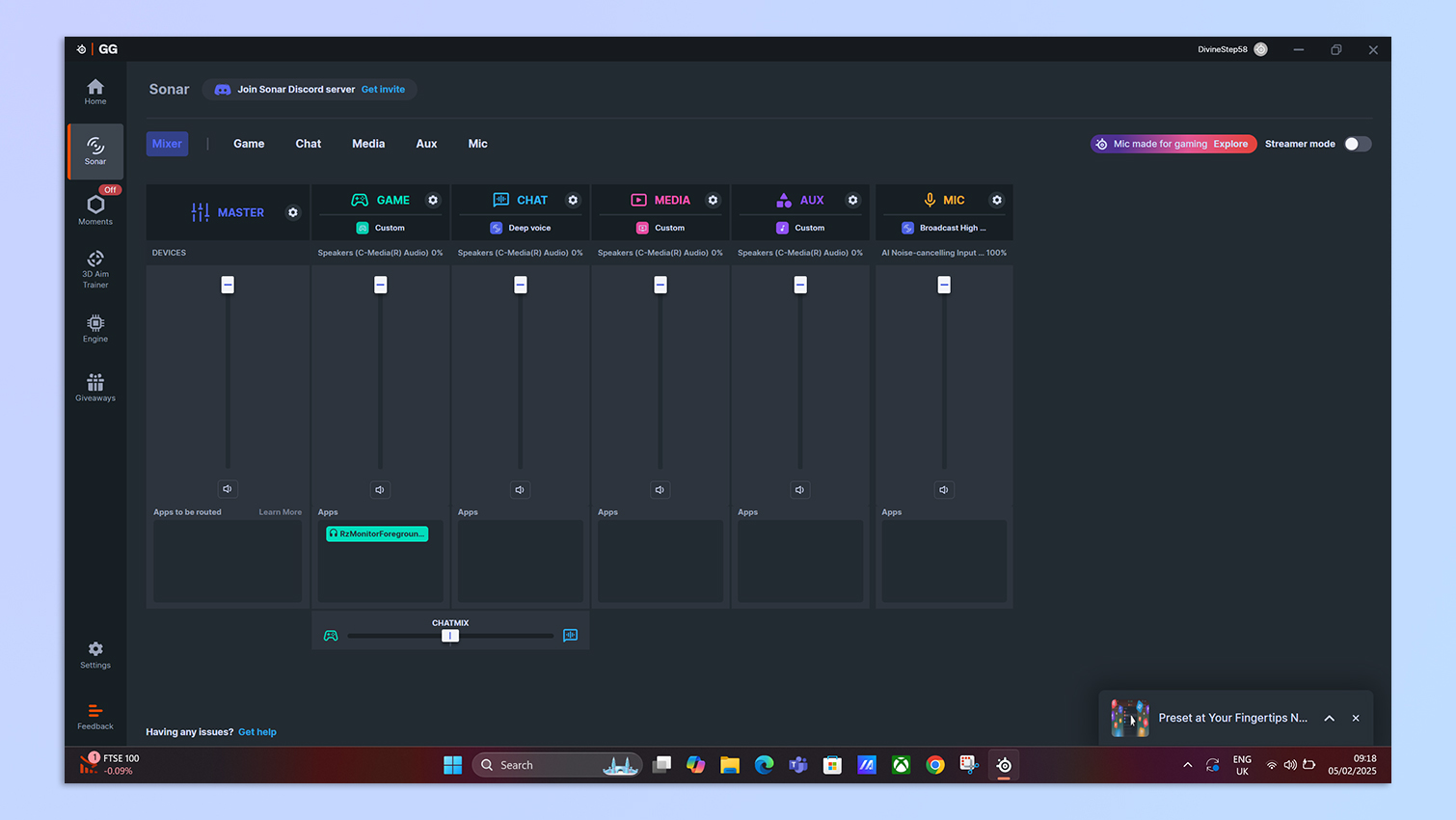The height and width of the screenshot is (820, 1456).
Task: Open the Game channel settings gear
Action: click(433, 200)
